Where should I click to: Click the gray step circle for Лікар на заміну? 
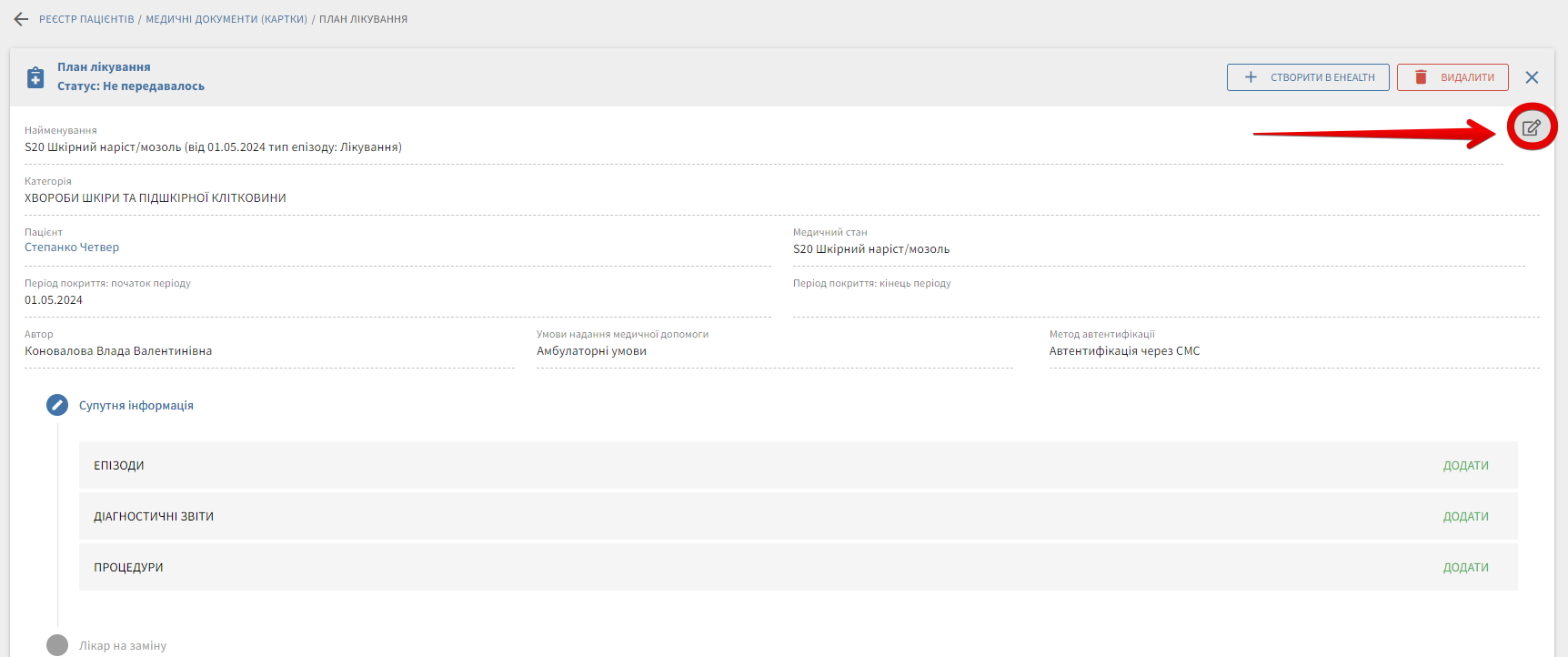click(57, 645)
